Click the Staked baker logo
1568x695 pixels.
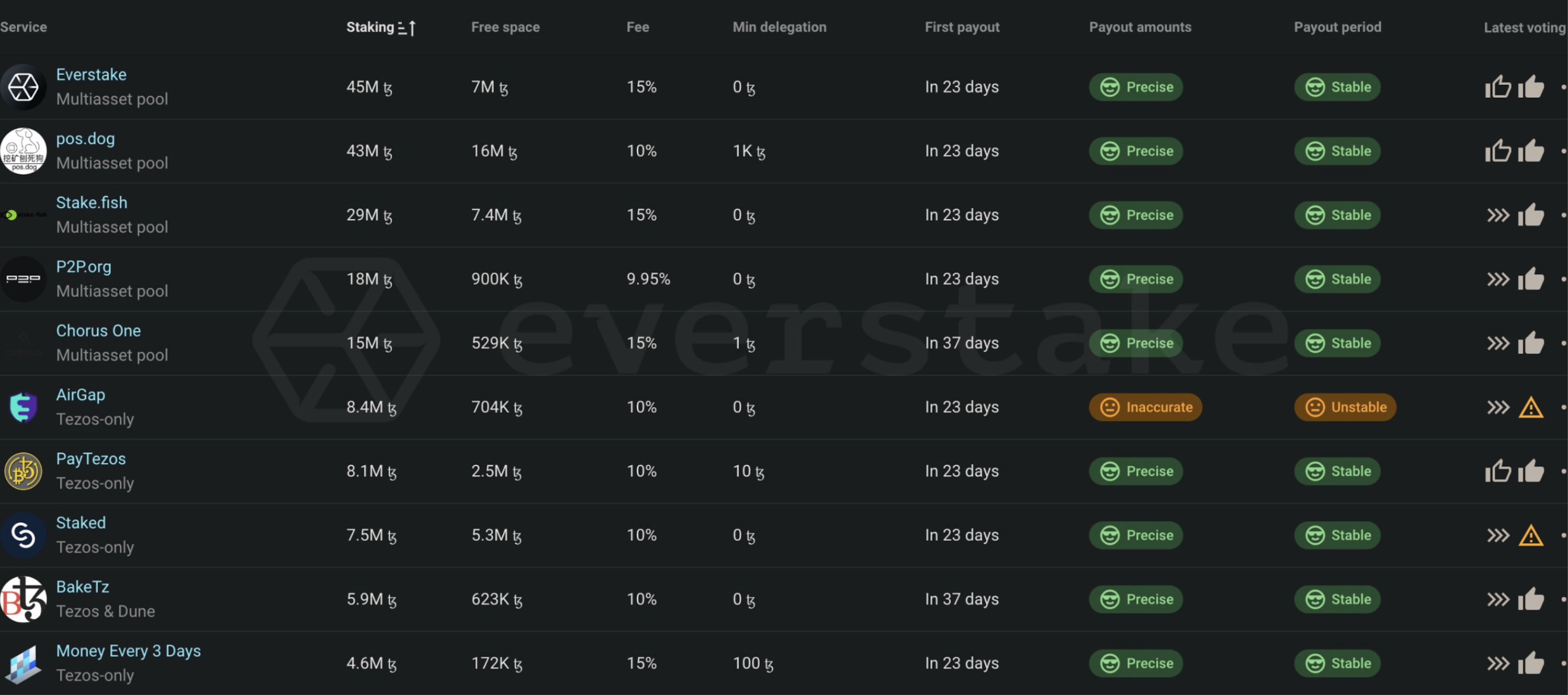[23, 535]
